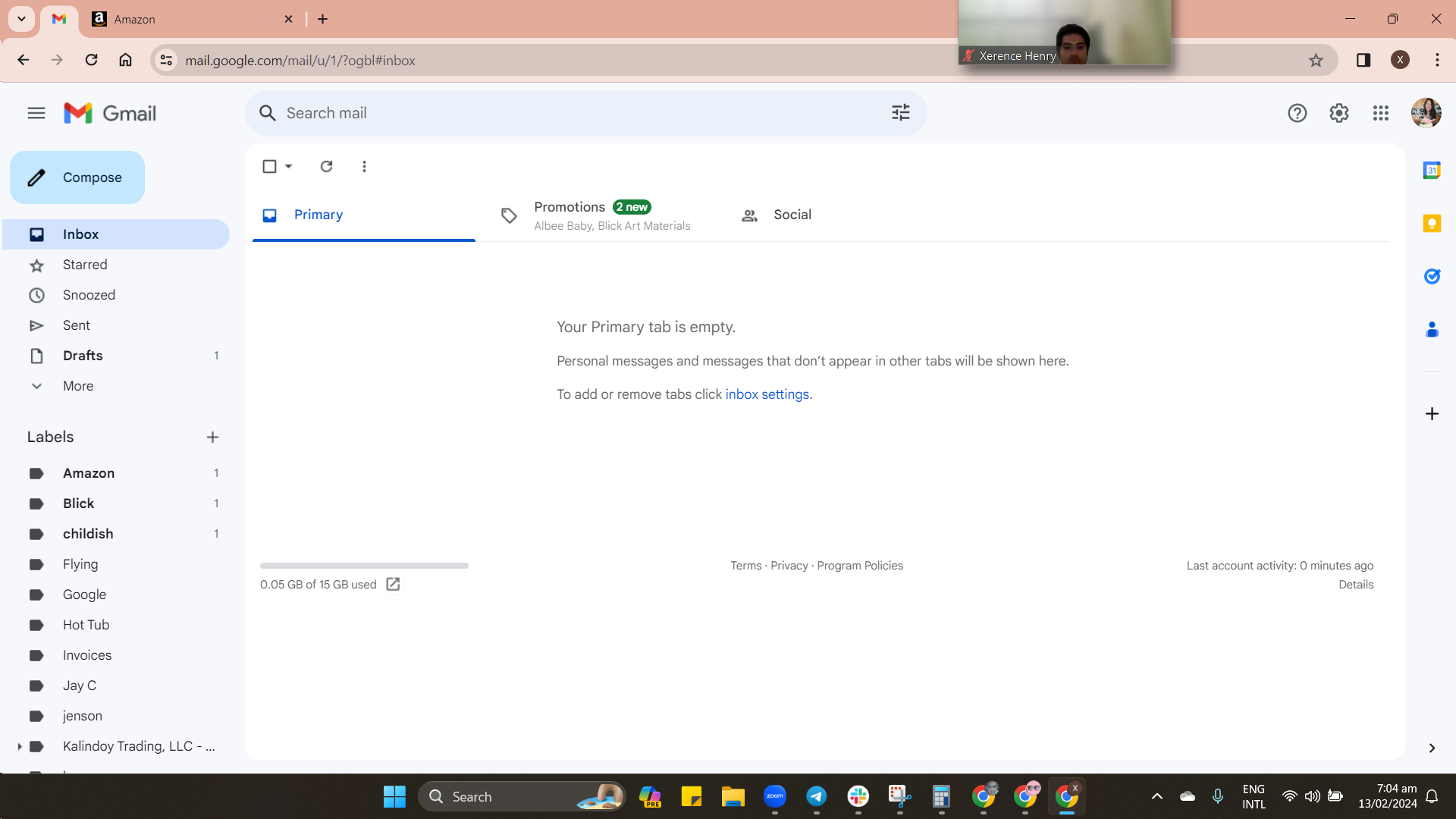Viewport: 1456px width, 819px height.
Task: Get add-ons with the plus icon in side panel
Action: click(x=1432, y=413)
